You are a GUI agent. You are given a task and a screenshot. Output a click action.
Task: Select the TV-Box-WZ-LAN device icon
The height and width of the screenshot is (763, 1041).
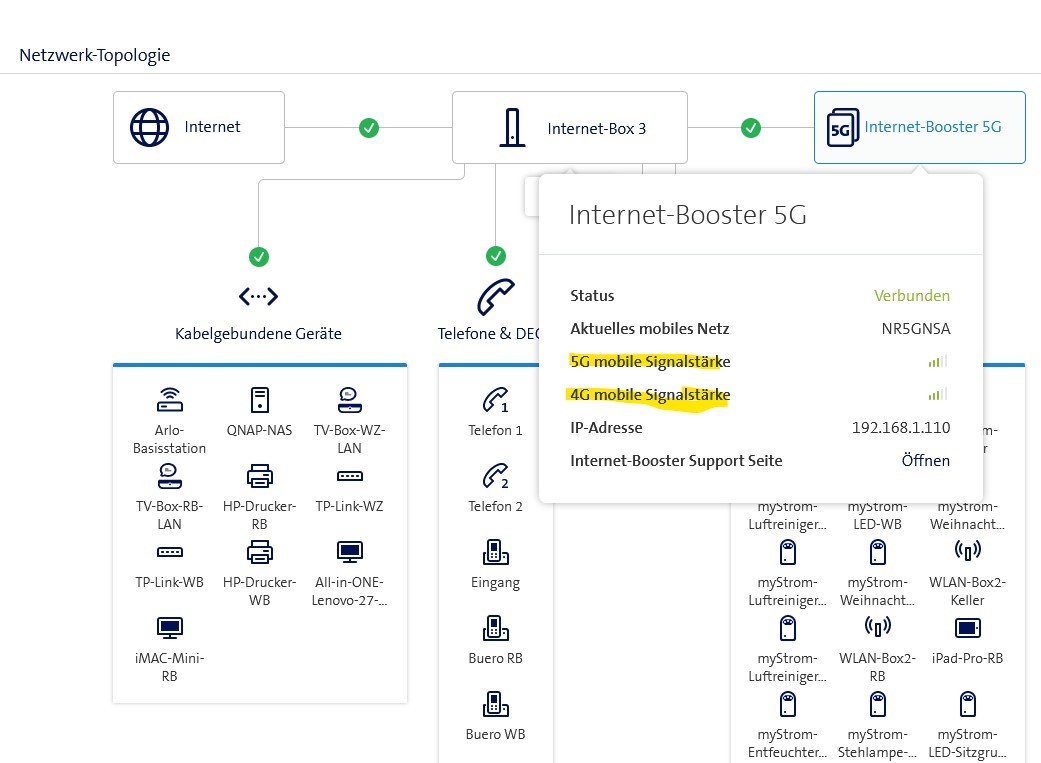click(349, 401)
